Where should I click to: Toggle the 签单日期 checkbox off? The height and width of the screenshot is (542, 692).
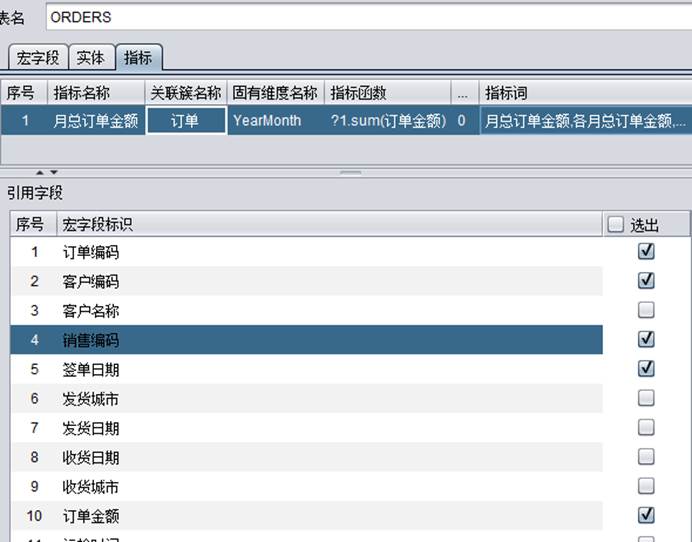[x=646, y=369]
